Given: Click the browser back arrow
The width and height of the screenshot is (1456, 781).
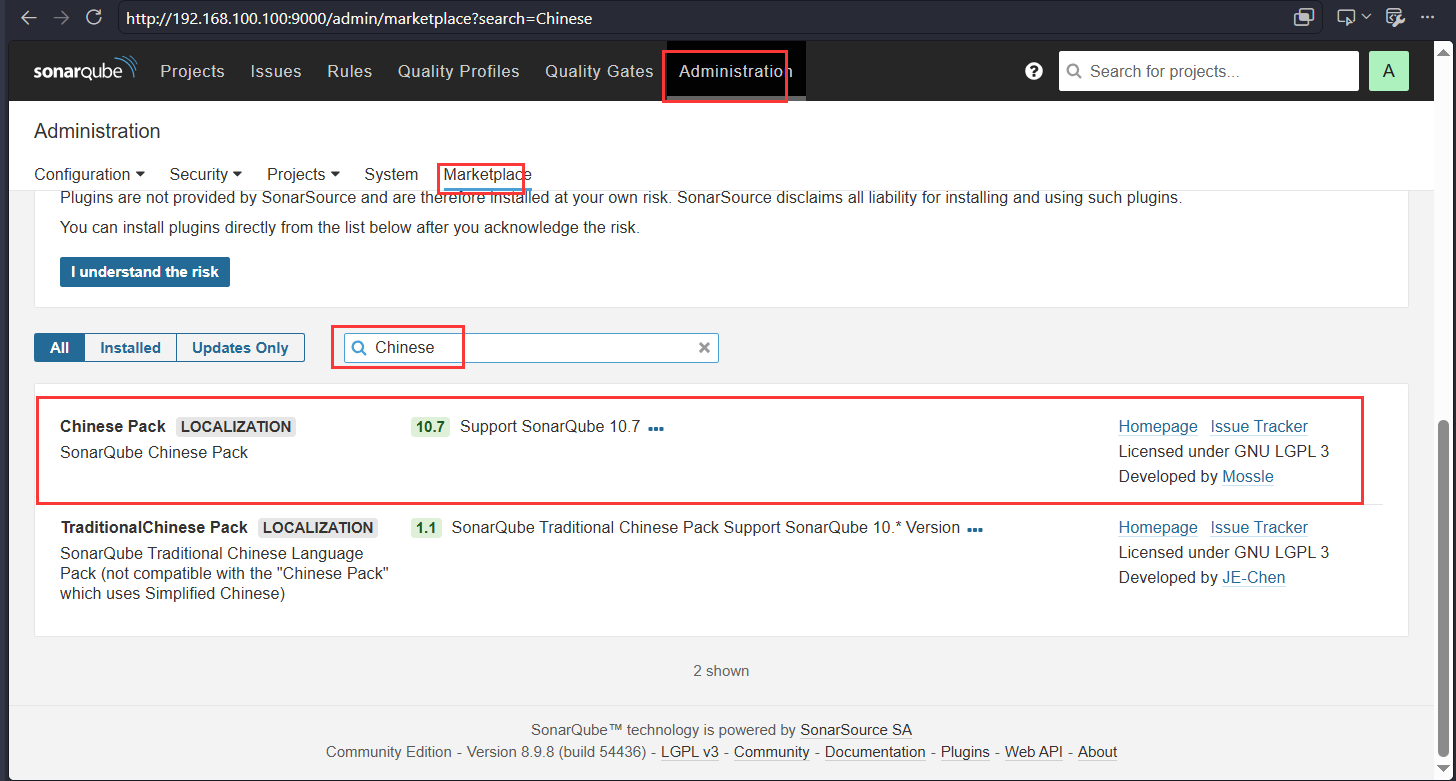Looking at the screenshot, I should (29, 18).
